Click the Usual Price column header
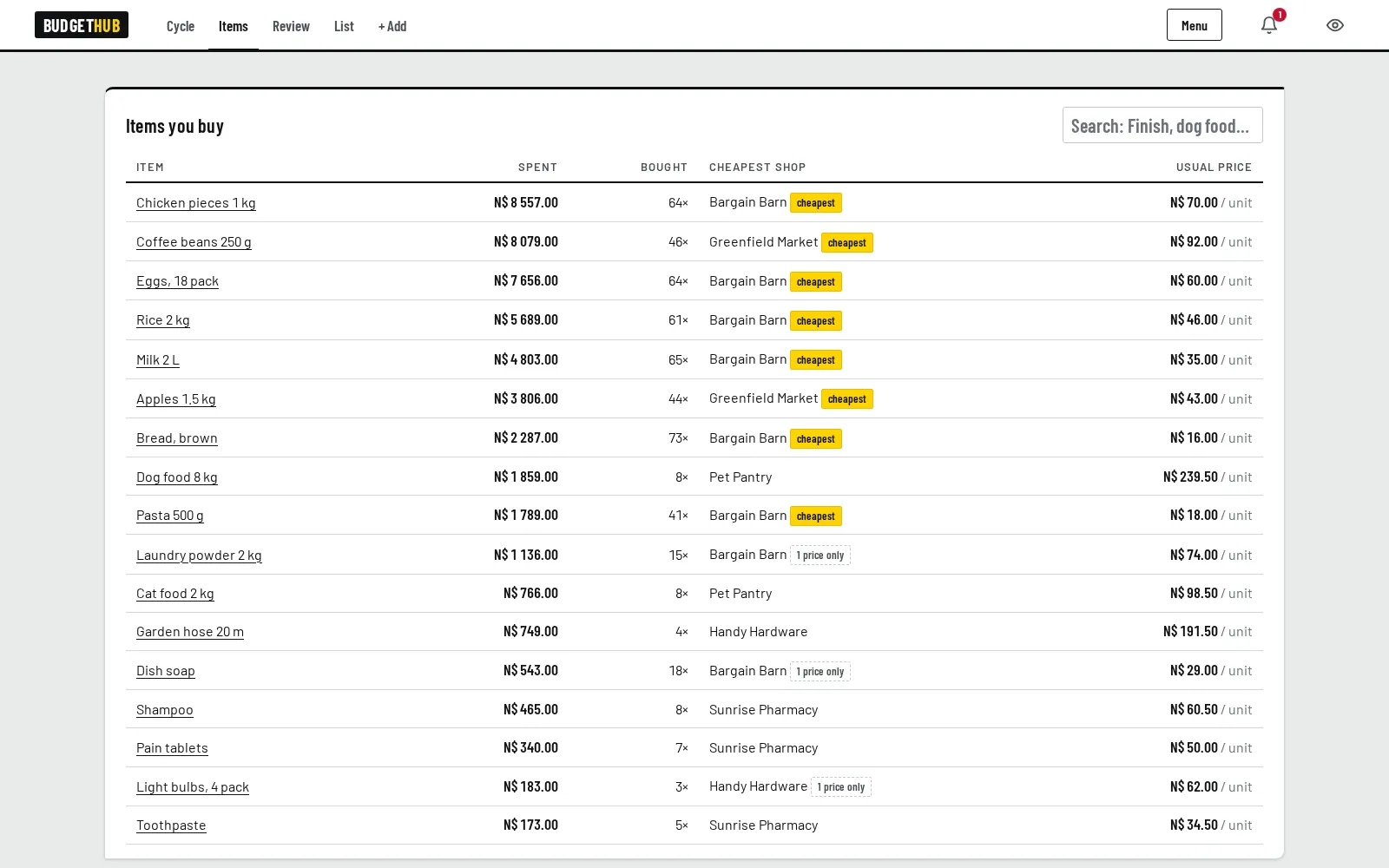Viewport: 1389px width, 868px height. click(x=1214, y=168)
